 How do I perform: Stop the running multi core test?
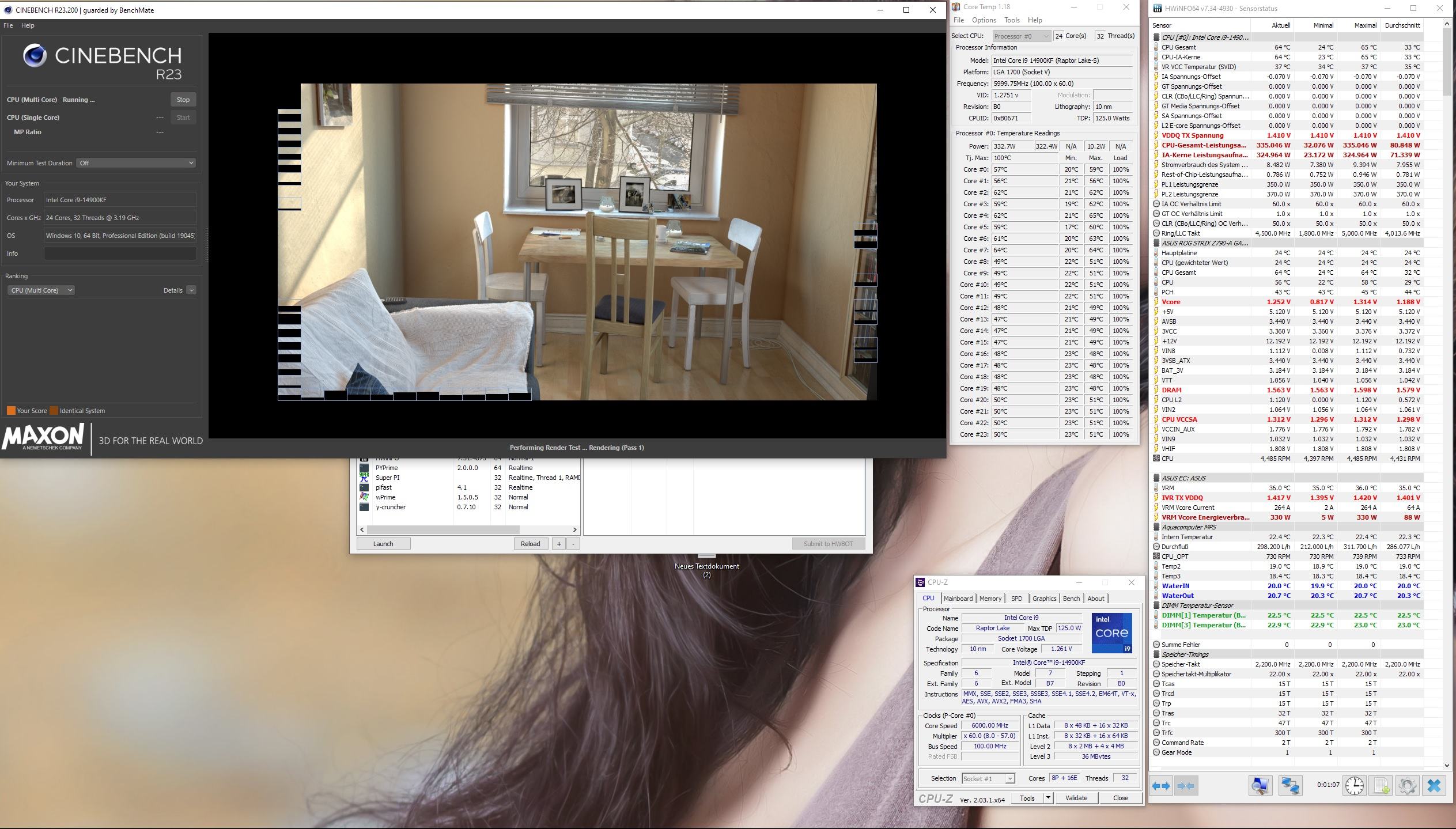[x=183, y=100]
